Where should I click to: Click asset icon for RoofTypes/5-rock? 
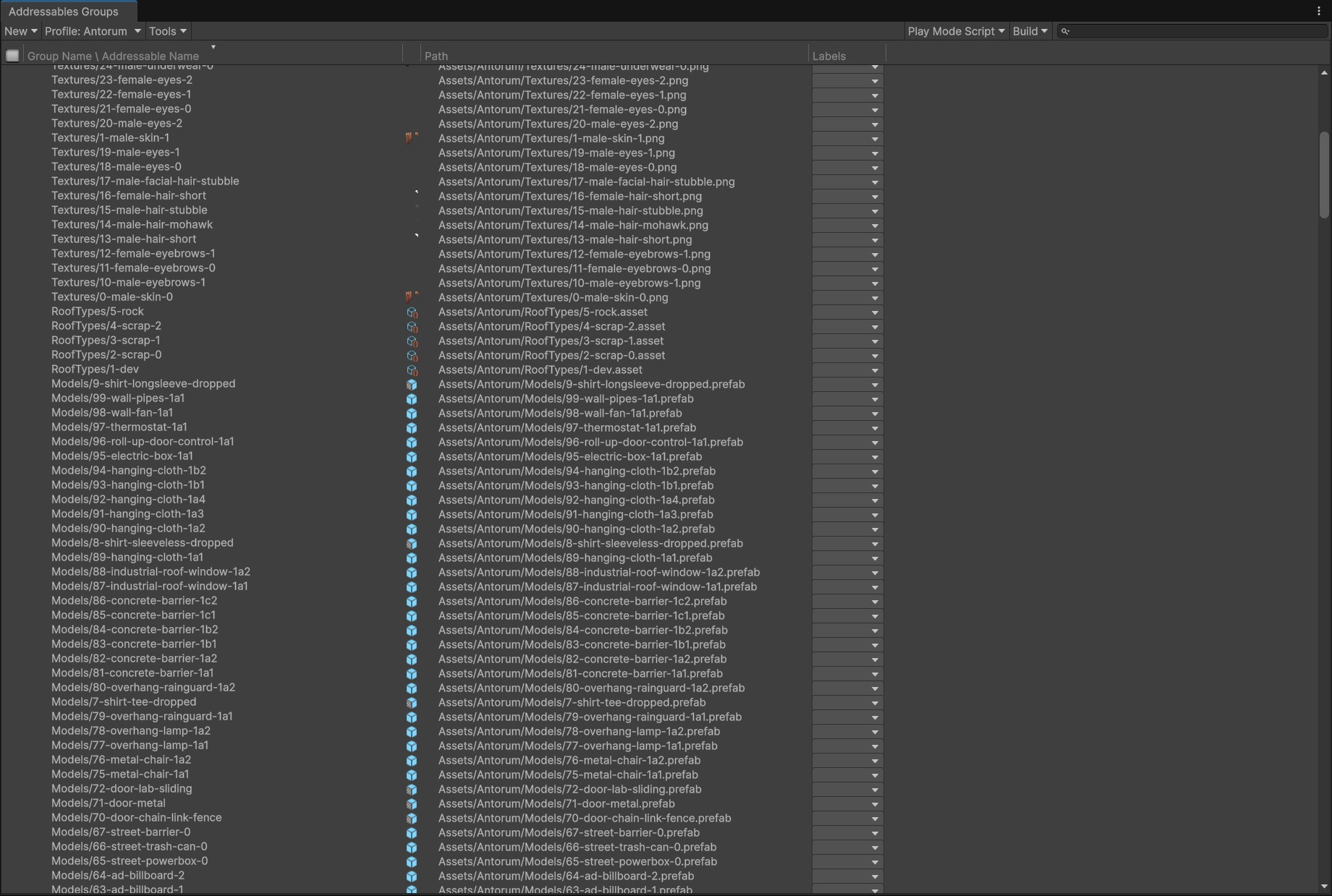[x=411, y=312]
